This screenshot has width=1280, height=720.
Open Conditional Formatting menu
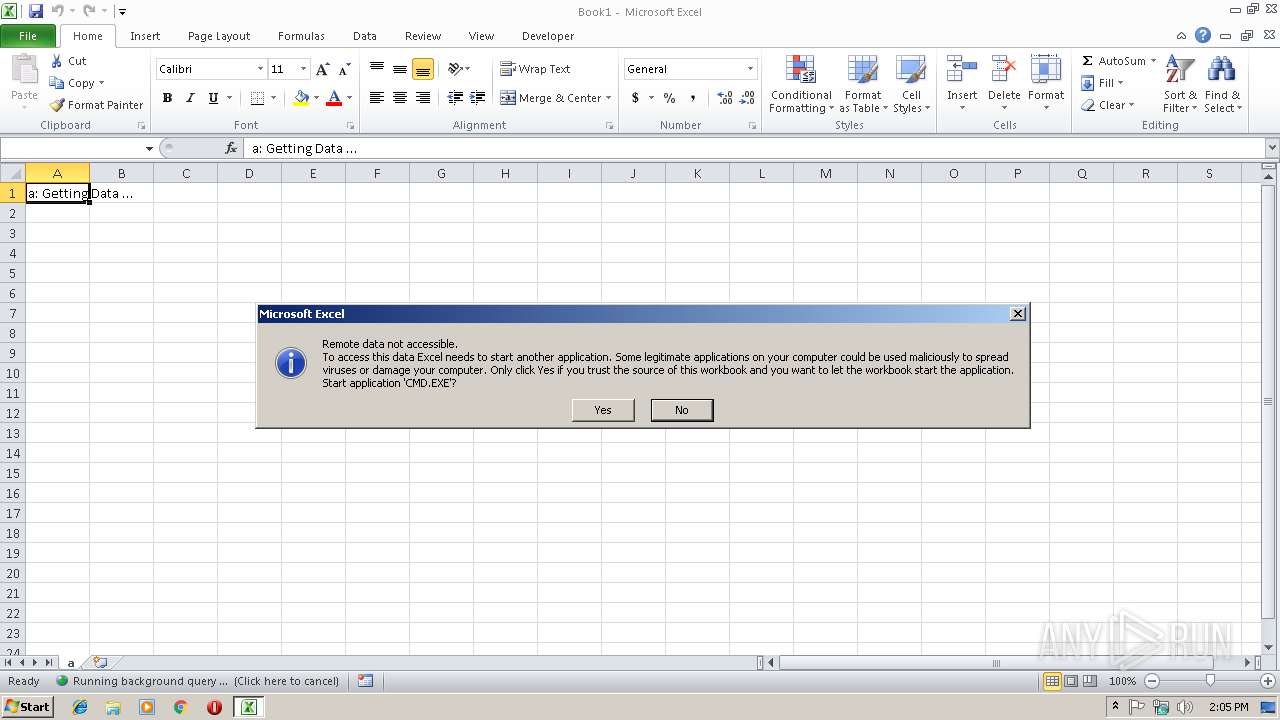[801, 84]
